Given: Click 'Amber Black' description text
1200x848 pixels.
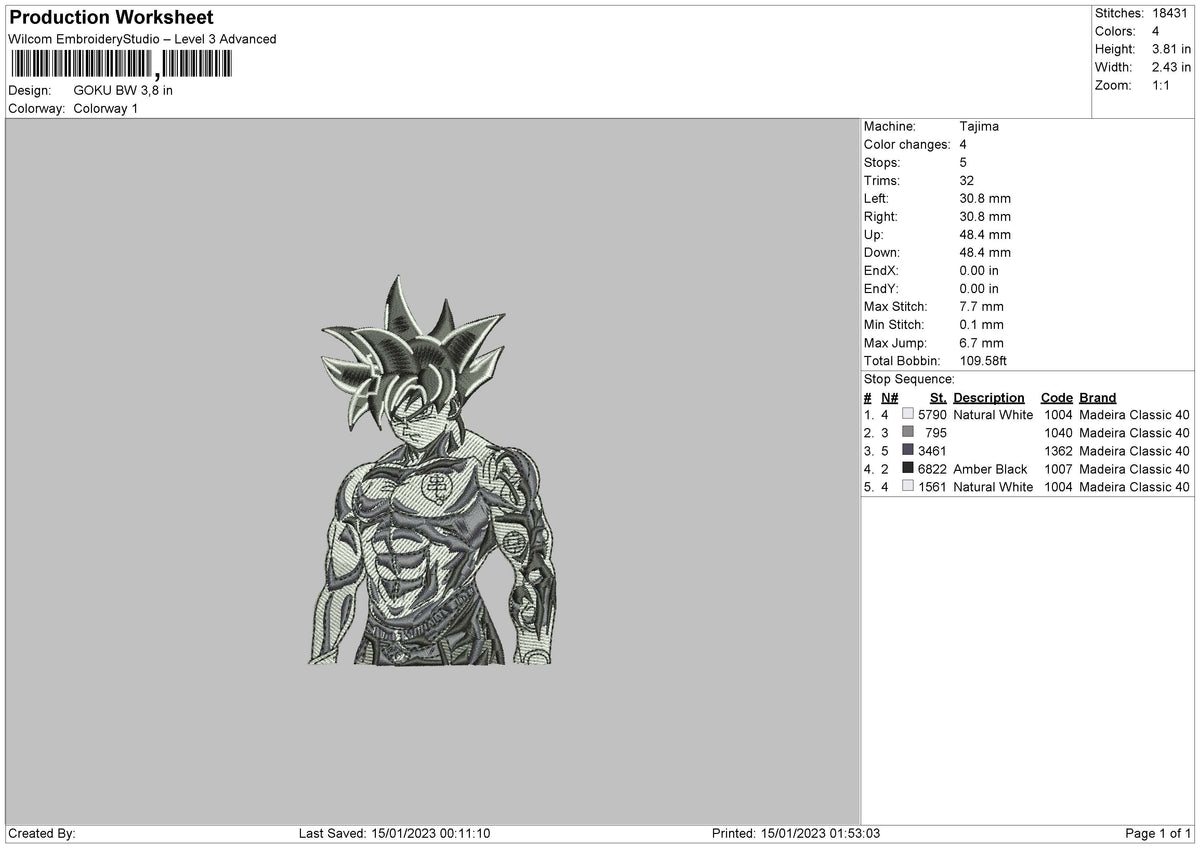Looking at the screenshot, I should pos(990,469).
